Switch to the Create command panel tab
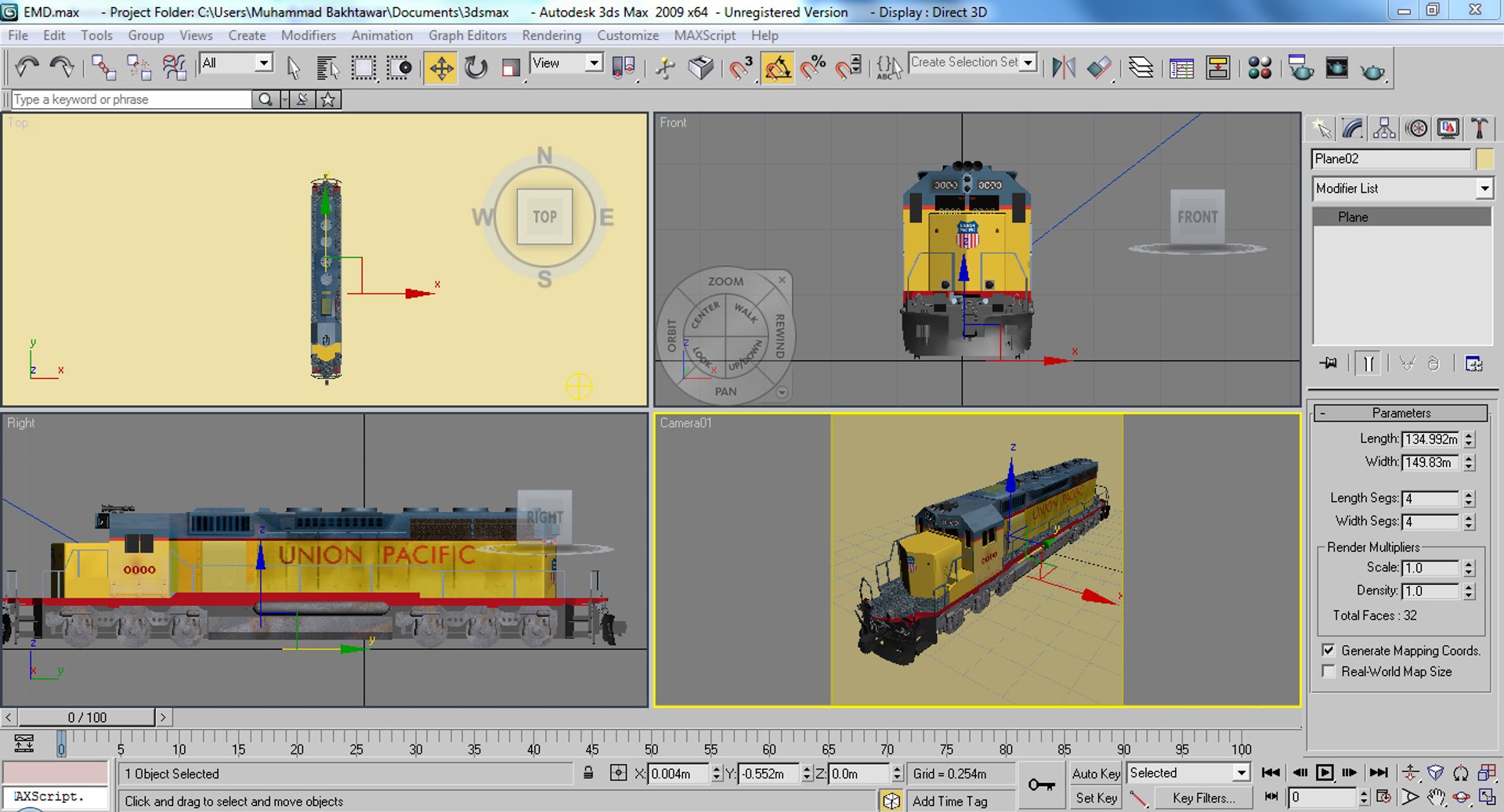Viewport: 1504px width, 812px height. coord(1321,128)
